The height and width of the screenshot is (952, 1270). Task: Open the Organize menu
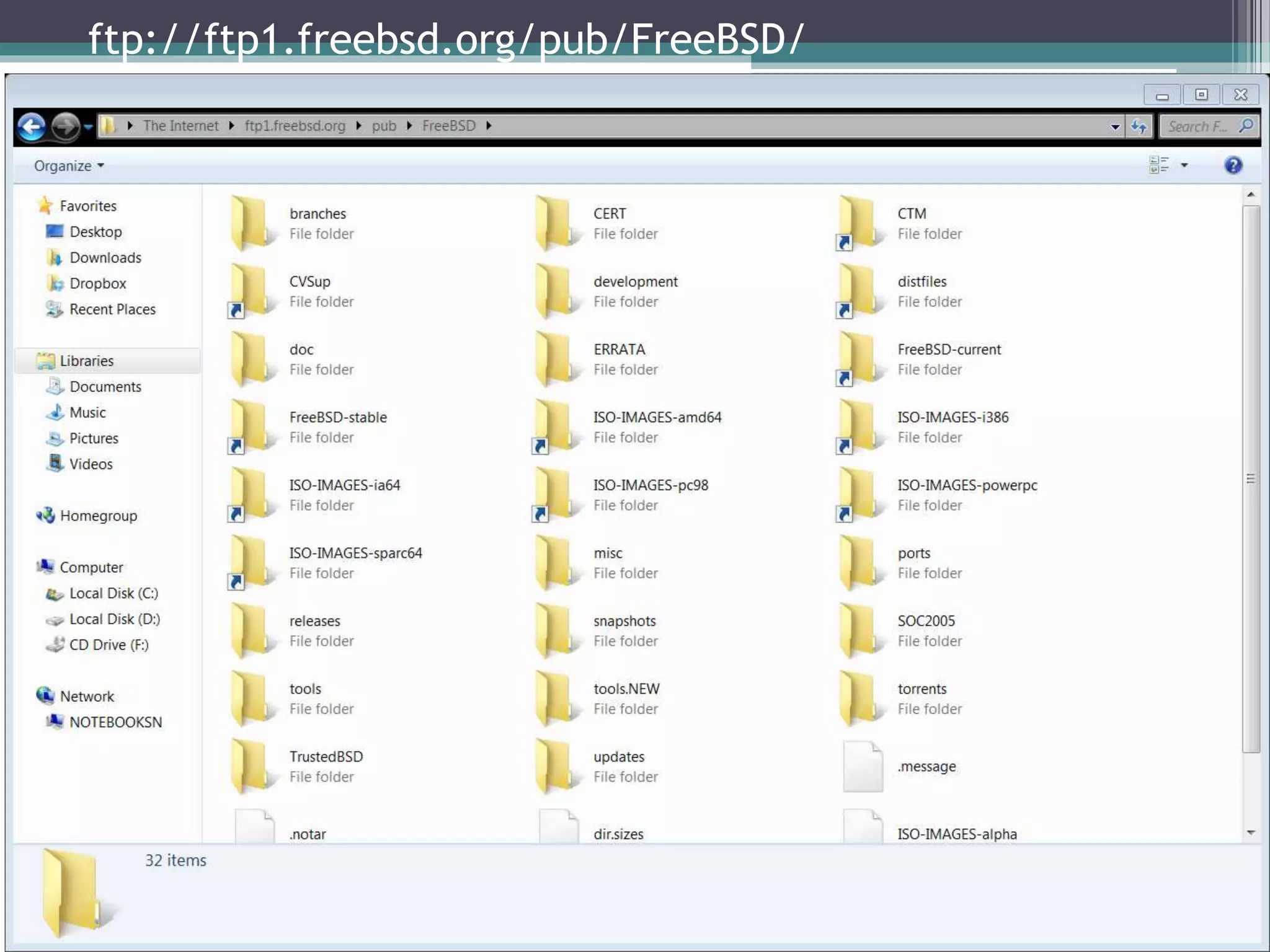point(69,166)
